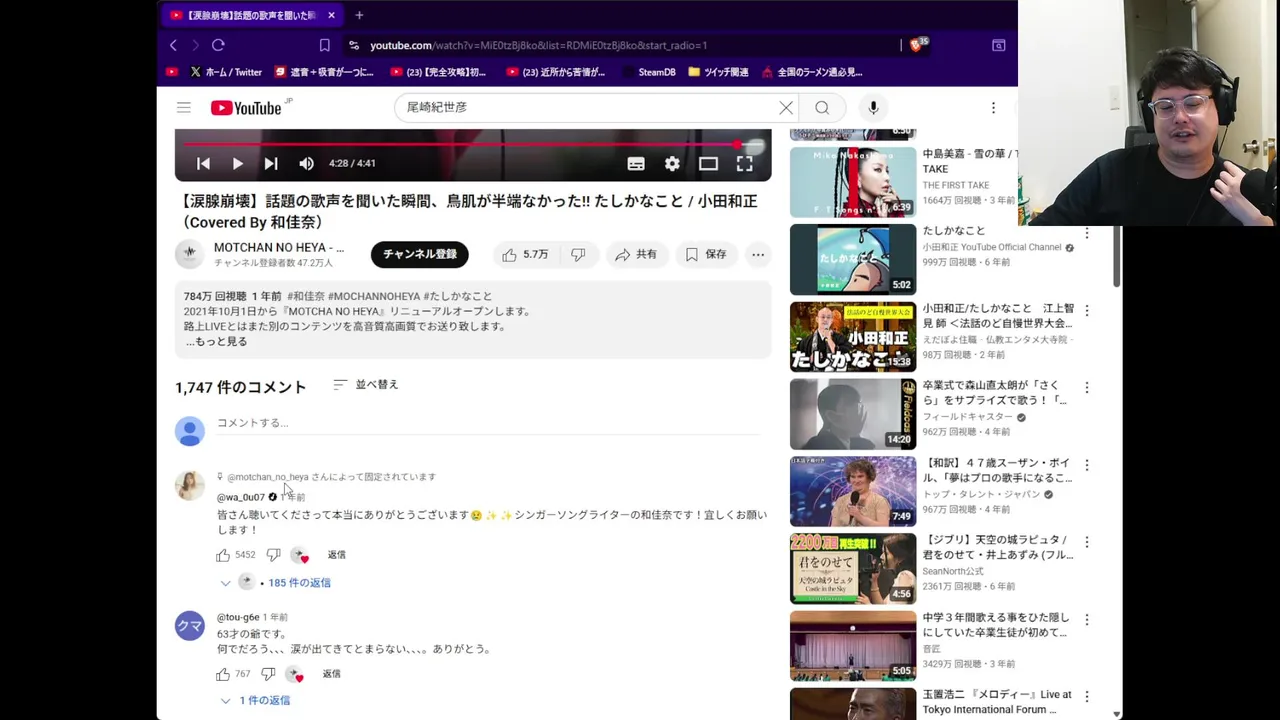This screenshot has height=720, width=1280.
Task: Reload the page in browser
Action: (x=218, y=45)
